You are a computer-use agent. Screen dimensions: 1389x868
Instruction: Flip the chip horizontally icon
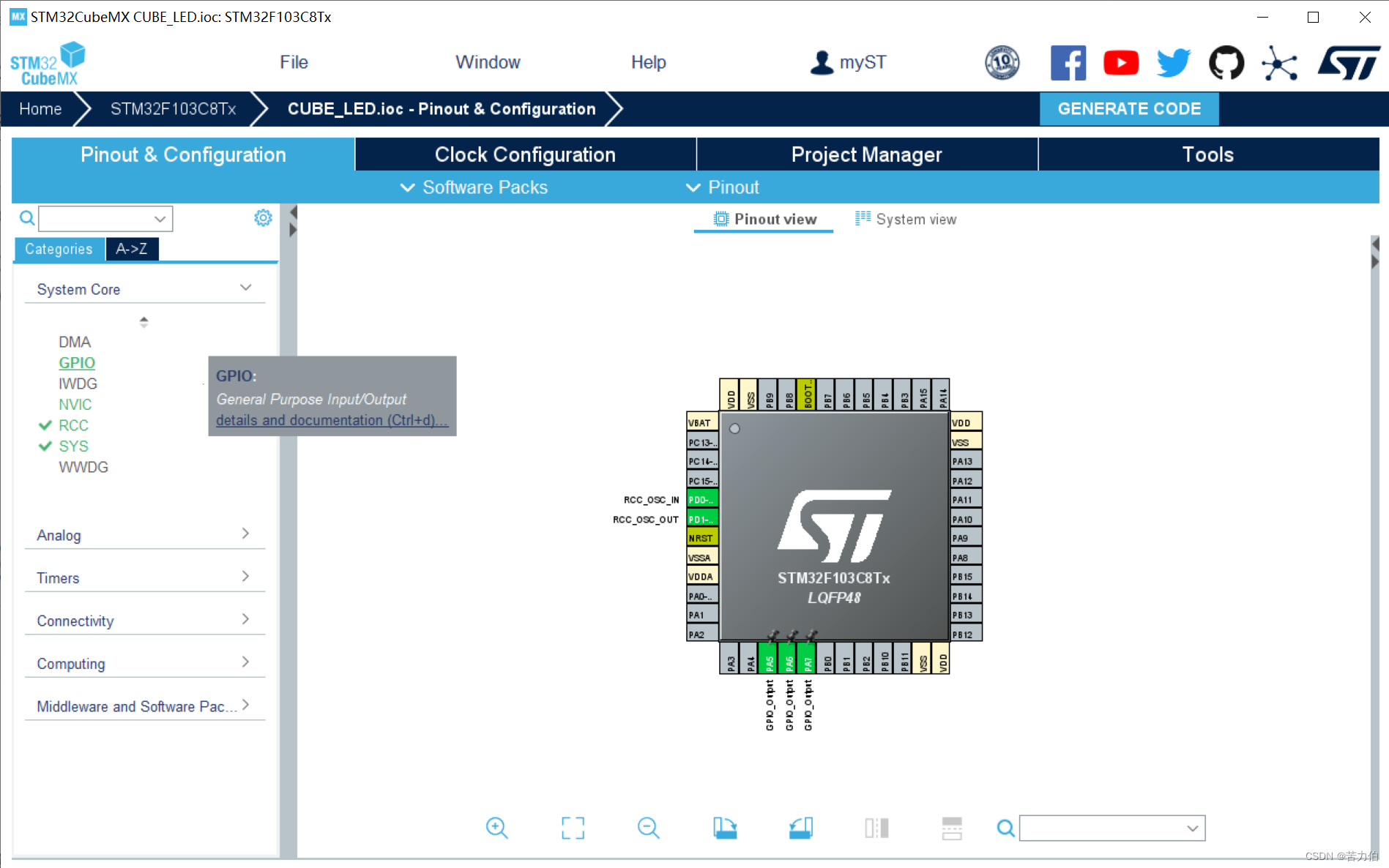tap(876, 828)
